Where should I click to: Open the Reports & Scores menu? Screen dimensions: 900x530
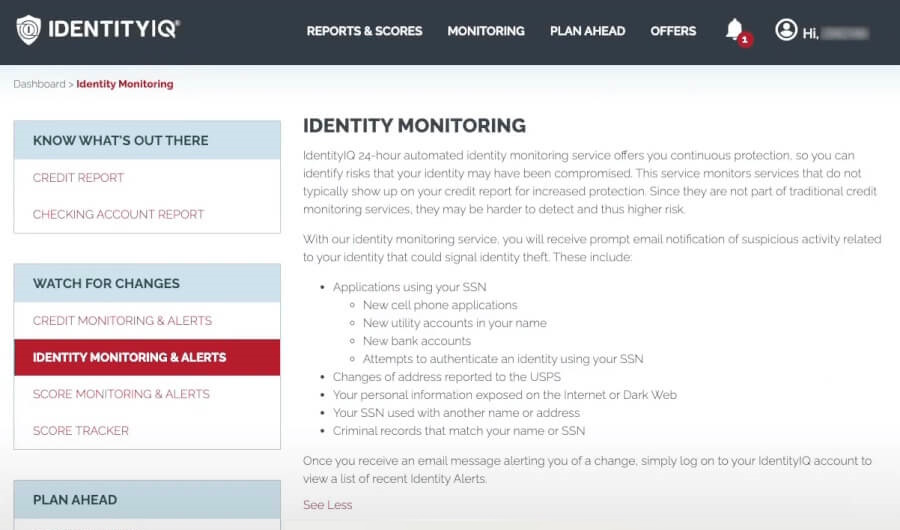click(x=364, y=31)
